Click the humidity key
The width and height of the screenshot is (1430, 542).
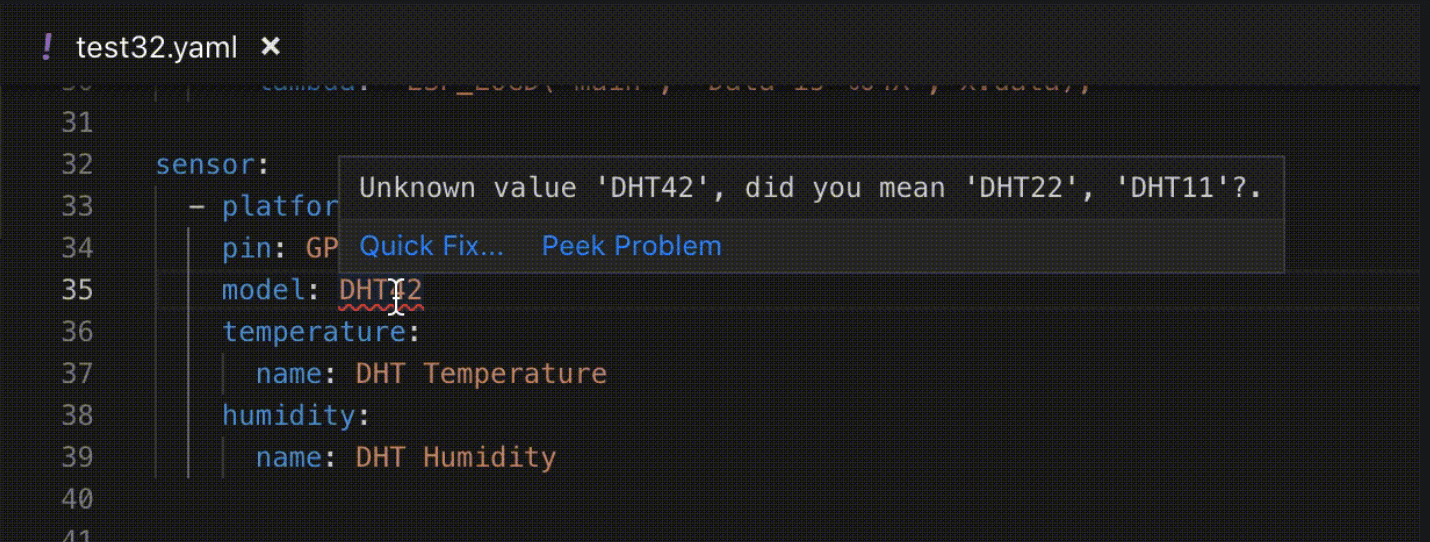289,415
